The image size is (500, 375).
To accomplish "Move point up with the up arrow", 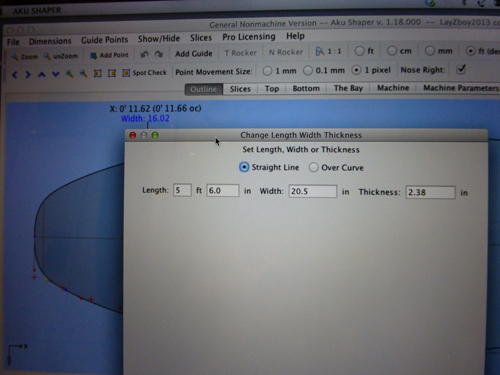I will [x=41, y=74].
